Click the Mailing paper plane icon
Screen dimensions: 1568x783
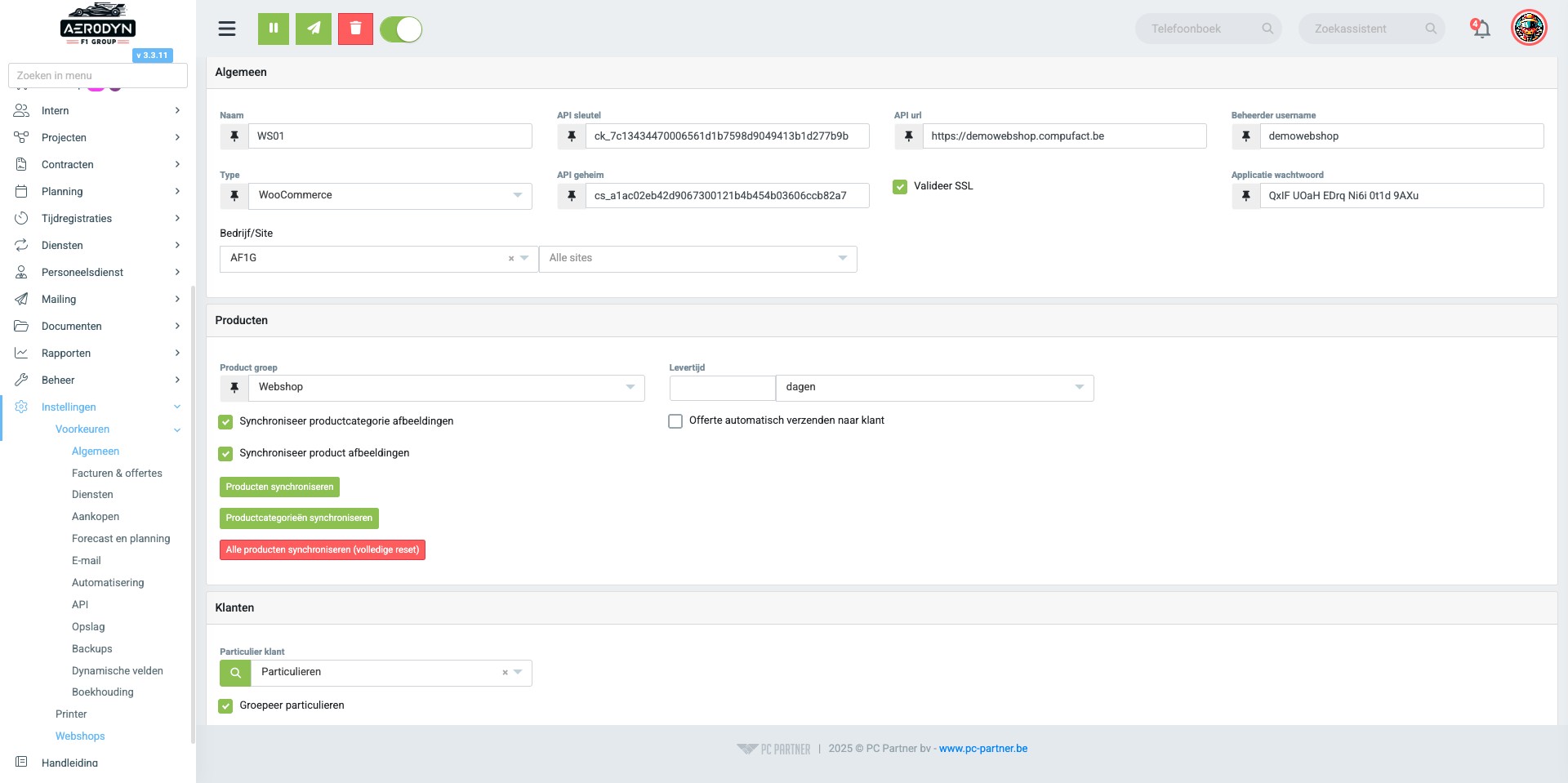point(21,299)
